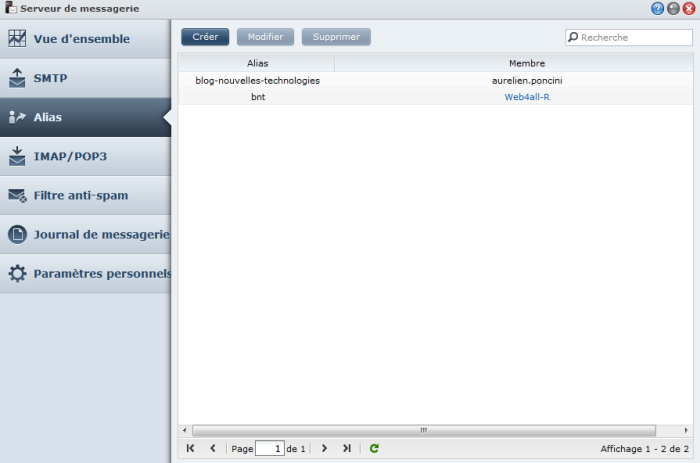
Task: Select the Alias section
Action: 85,117
